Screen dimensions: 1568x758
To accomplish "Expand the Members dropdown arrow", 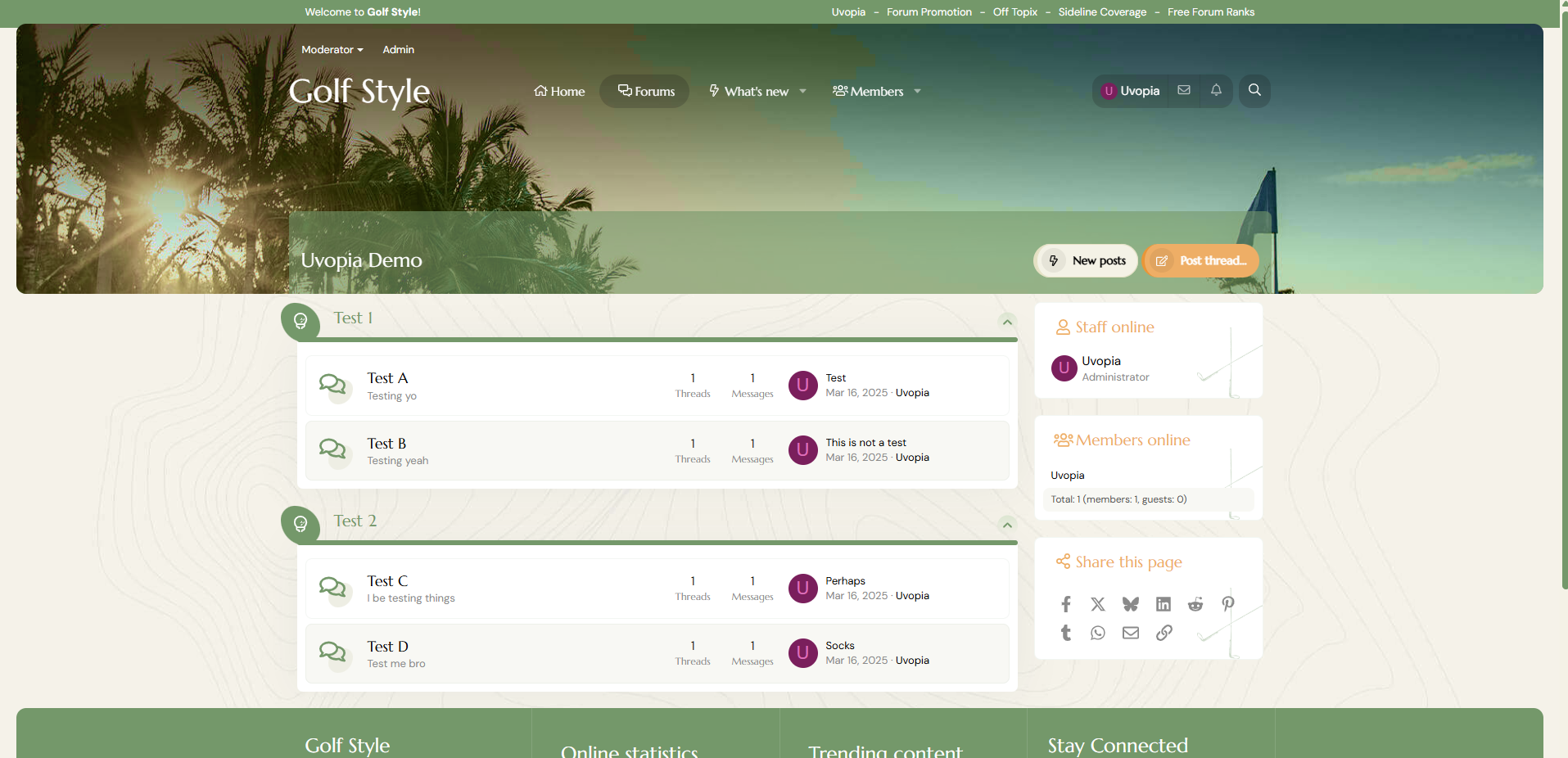I will pyautogui.click(x=917, y=92).
